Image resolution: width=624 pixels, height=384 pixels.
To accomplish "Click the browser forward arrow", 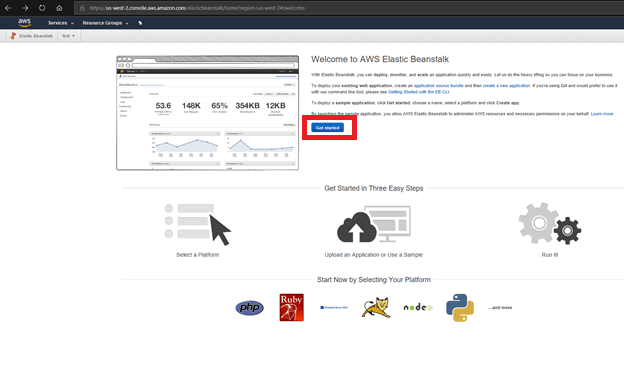I will point(25,8).
